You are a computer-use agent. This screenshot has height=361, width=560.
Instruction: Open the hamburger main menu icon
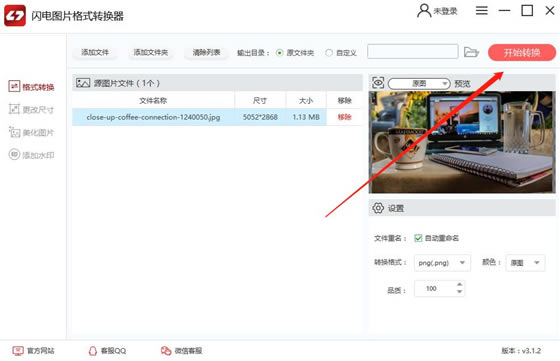(x=481, y=11)
